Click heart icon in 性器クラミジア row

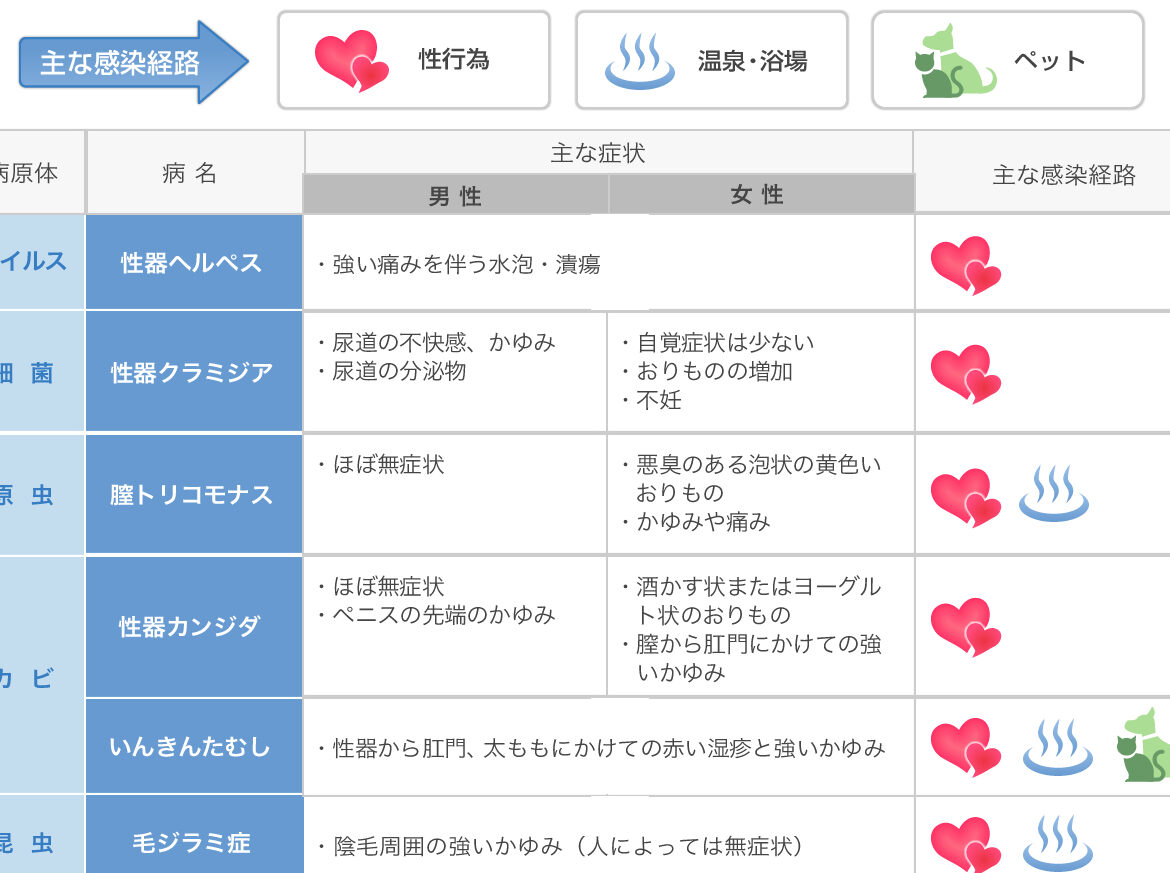click(x=966, y=374)
